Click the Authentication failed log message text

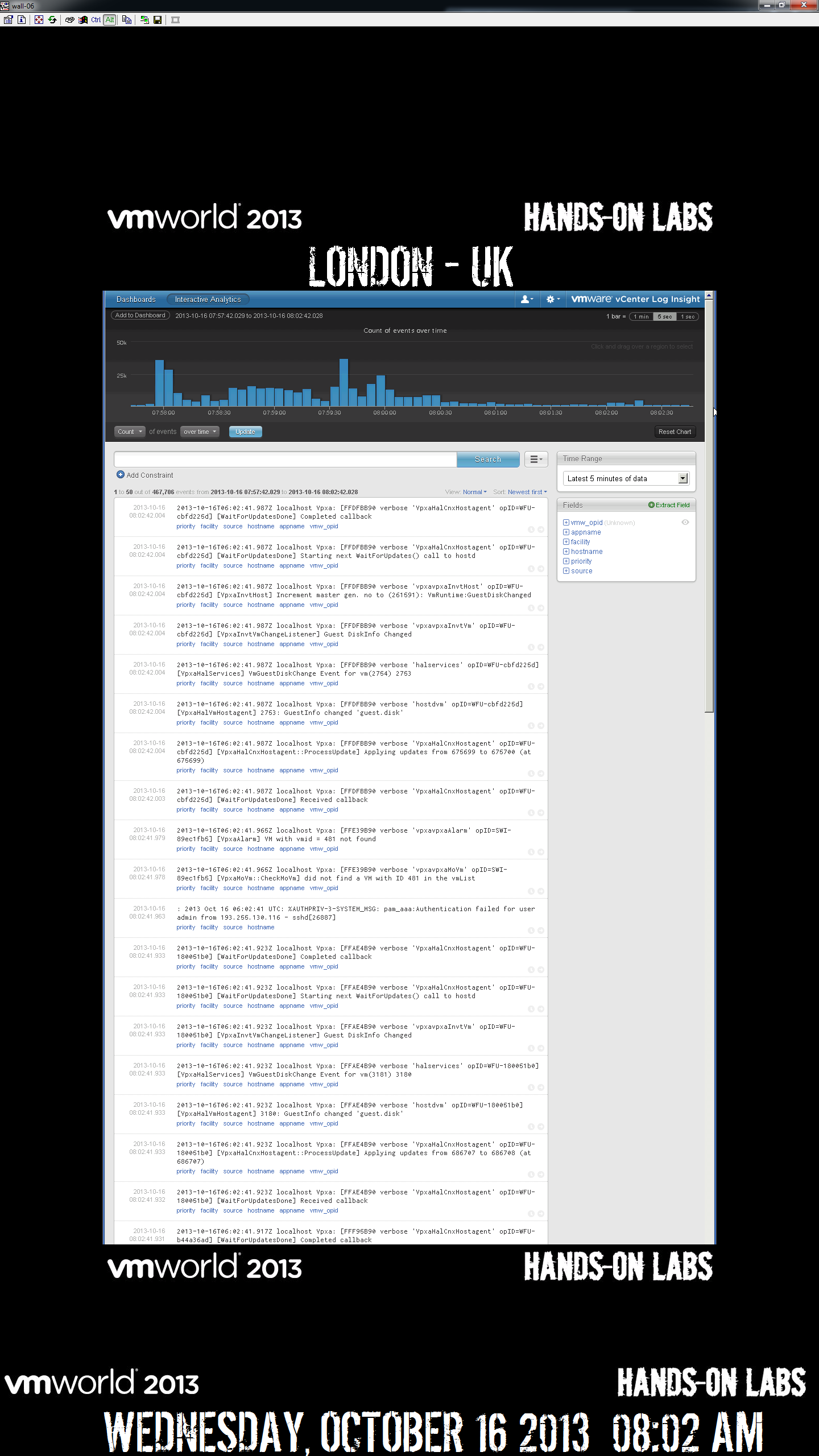[355, 913]
